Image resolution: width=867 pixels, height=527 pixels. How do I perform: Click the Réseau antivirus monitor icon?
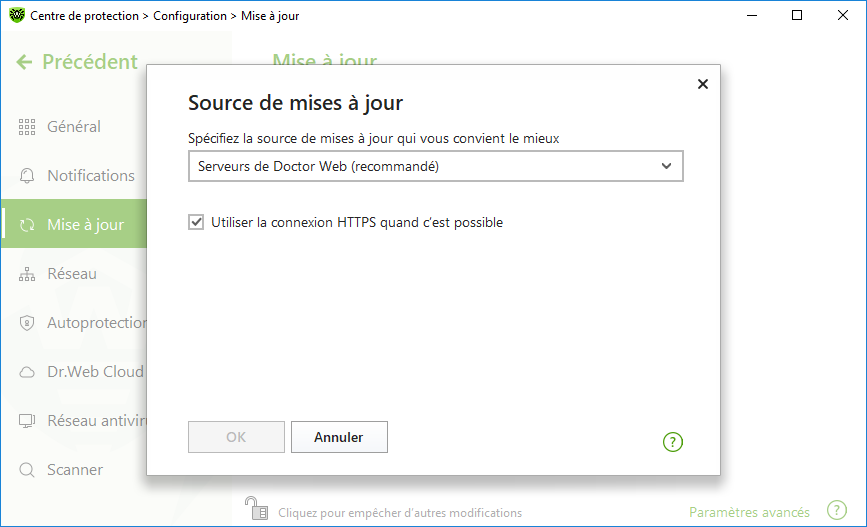27,421
